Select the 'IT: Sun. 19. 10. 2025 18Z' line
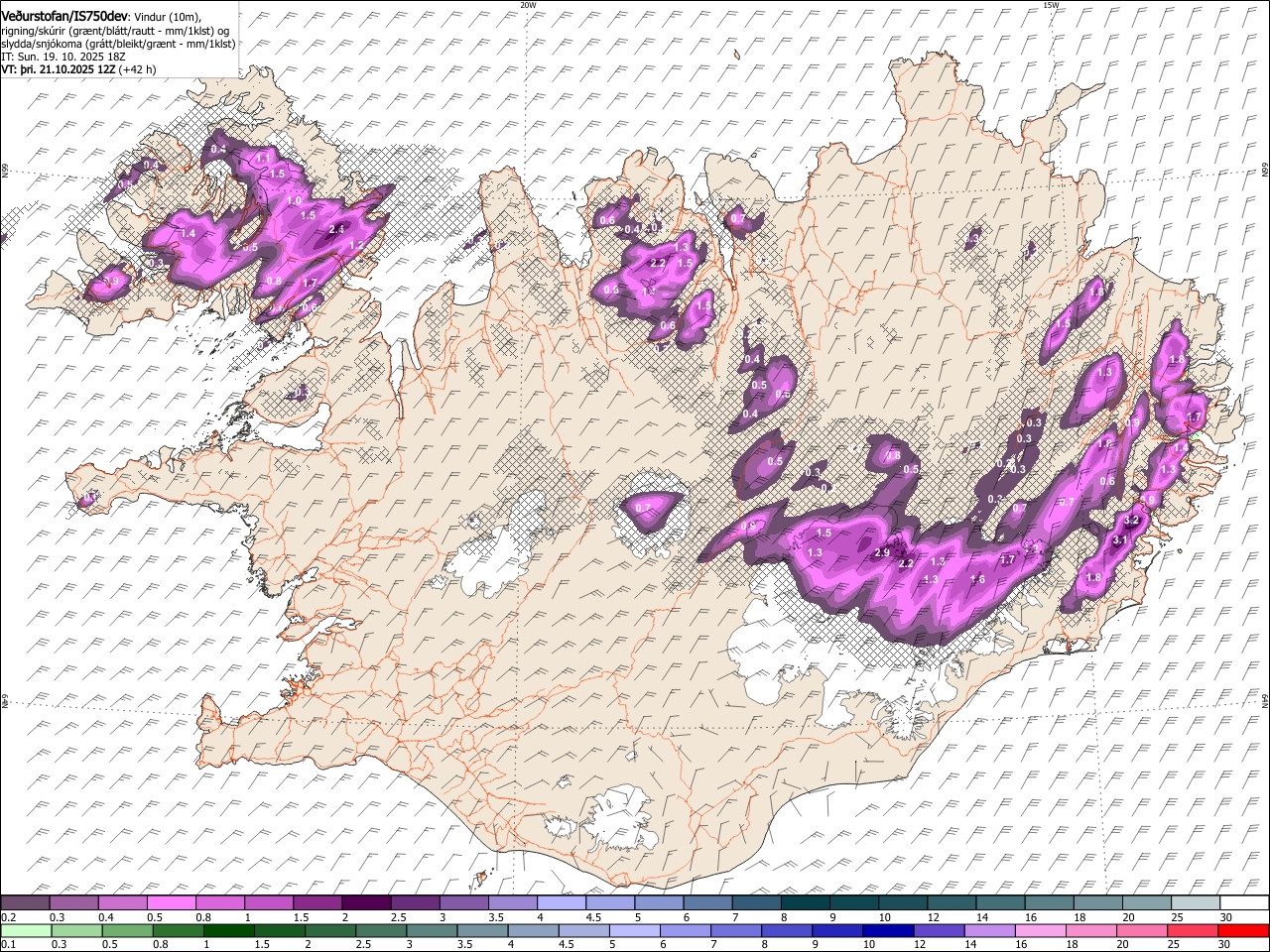1270x952 pixels. click(x=63, y=57)
